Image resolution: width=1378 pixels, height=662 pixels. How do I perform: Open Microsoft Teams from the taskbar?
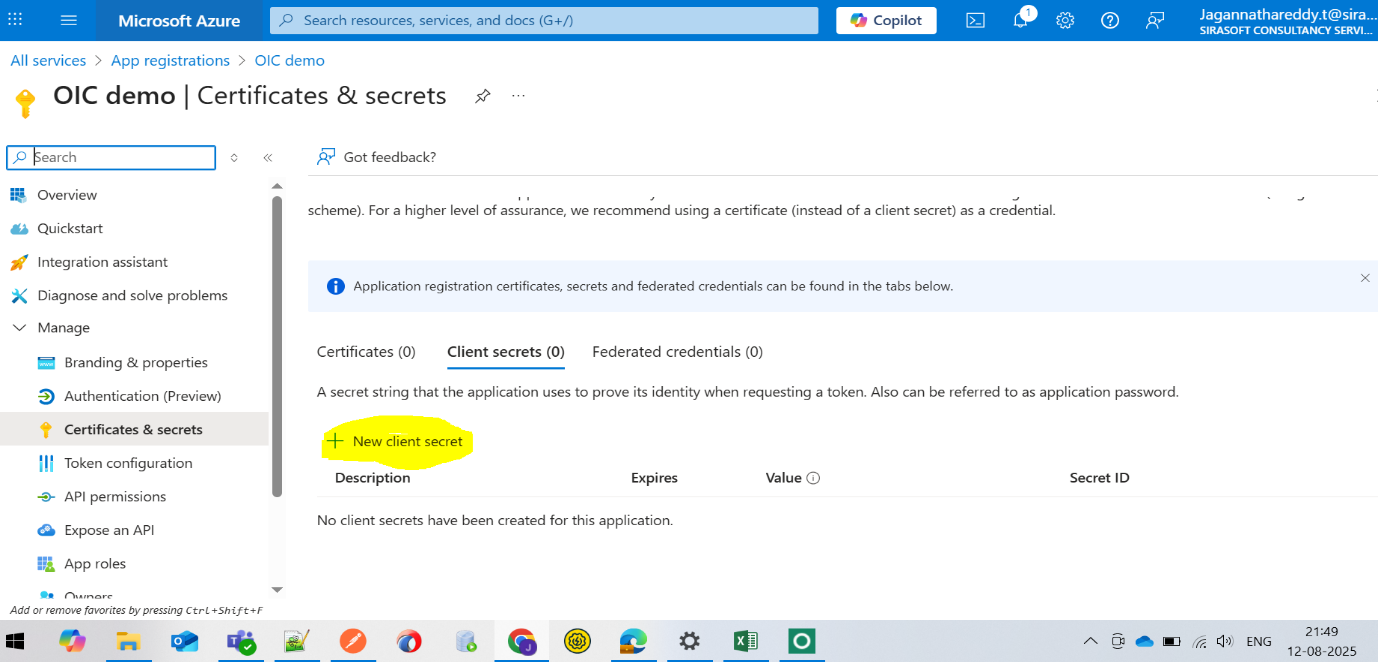(x=241, y=641)
